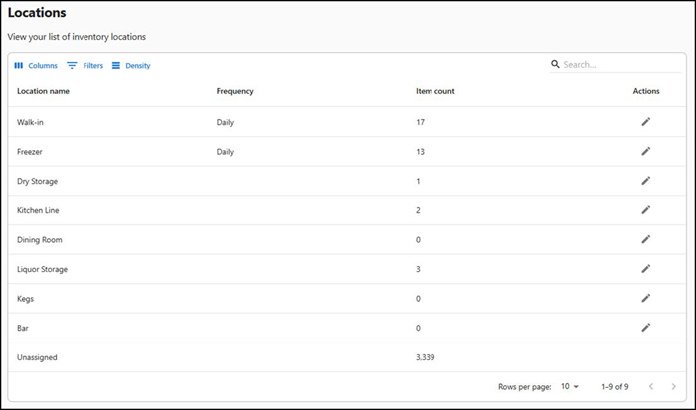Change table Density setting

click(131, 66)
